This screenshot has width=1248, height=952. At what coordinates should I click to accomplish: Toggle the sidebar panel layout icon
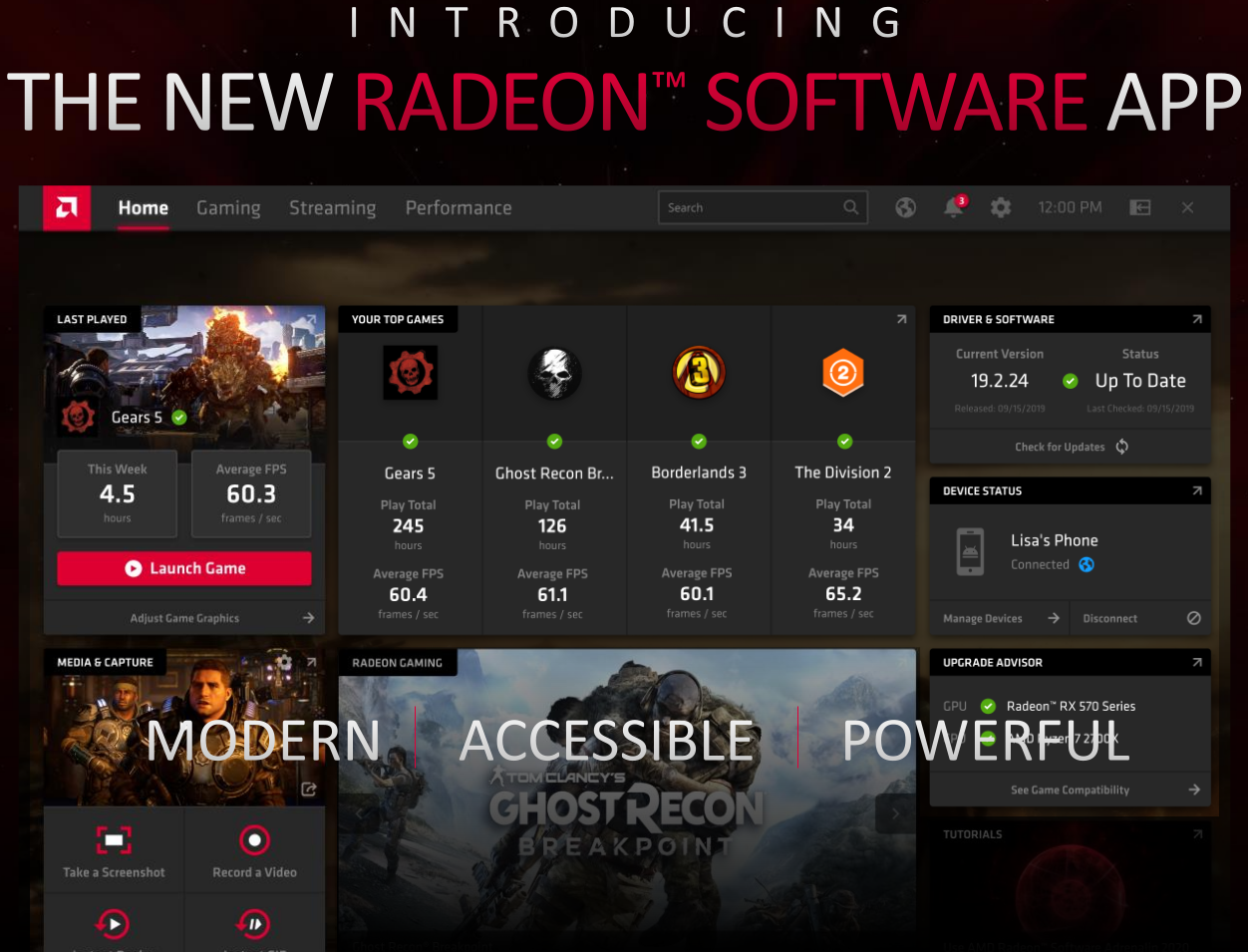[x=1140, y=207]
